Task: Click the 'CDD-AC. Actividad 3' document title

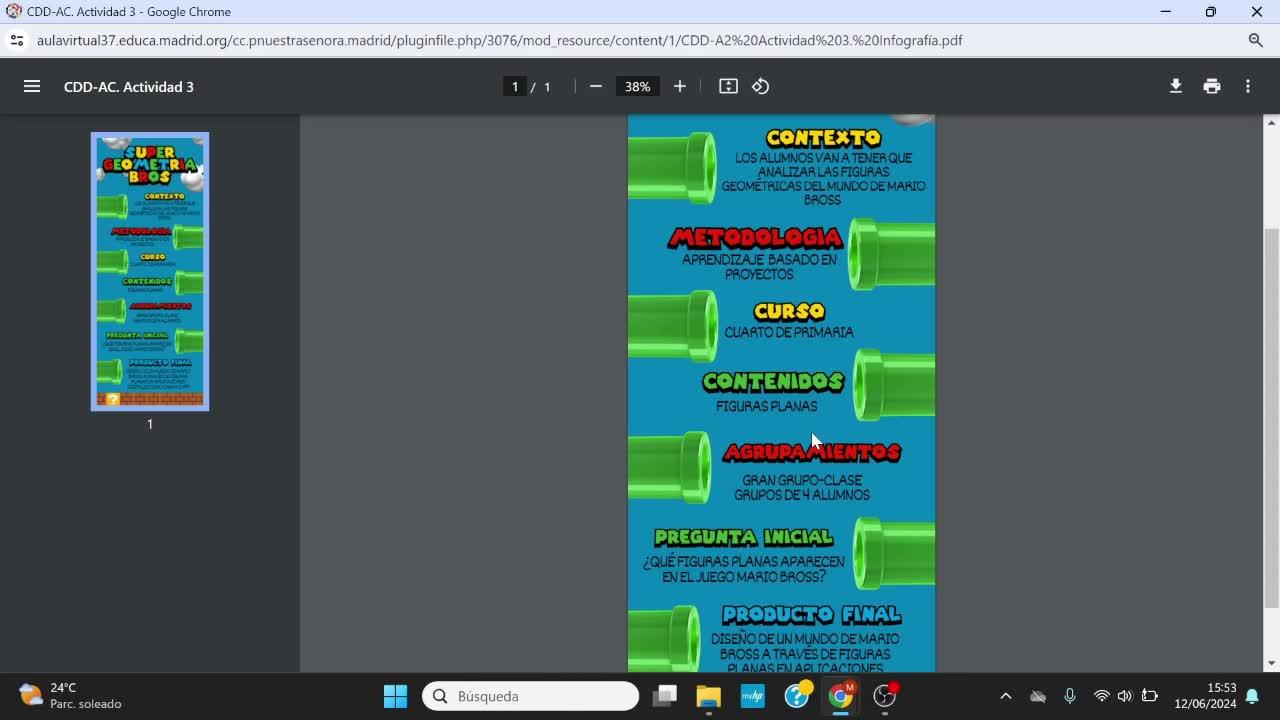Action: pos(129,87)
